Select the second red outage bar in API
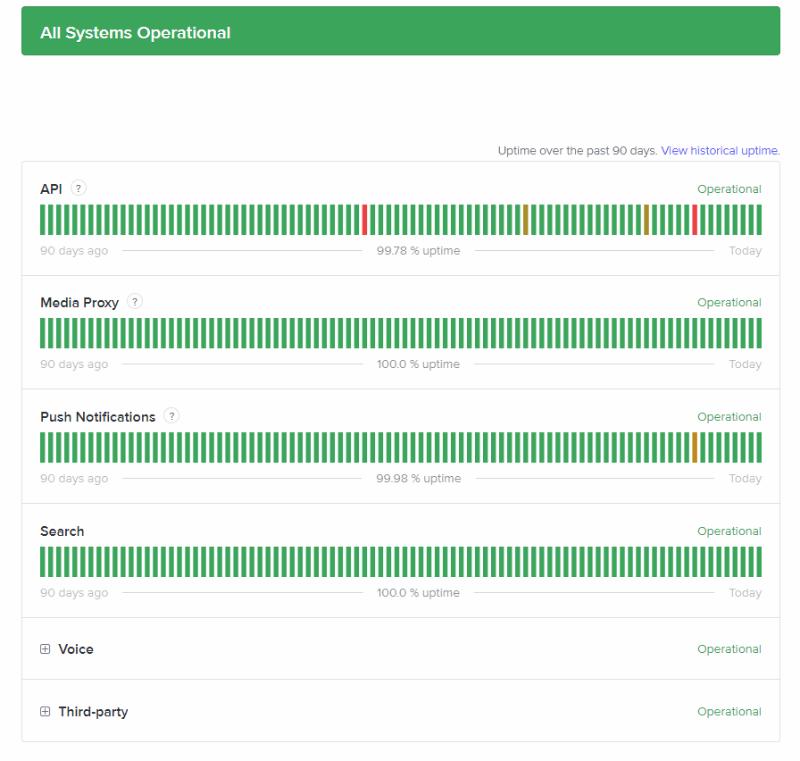 click(694, 220)
